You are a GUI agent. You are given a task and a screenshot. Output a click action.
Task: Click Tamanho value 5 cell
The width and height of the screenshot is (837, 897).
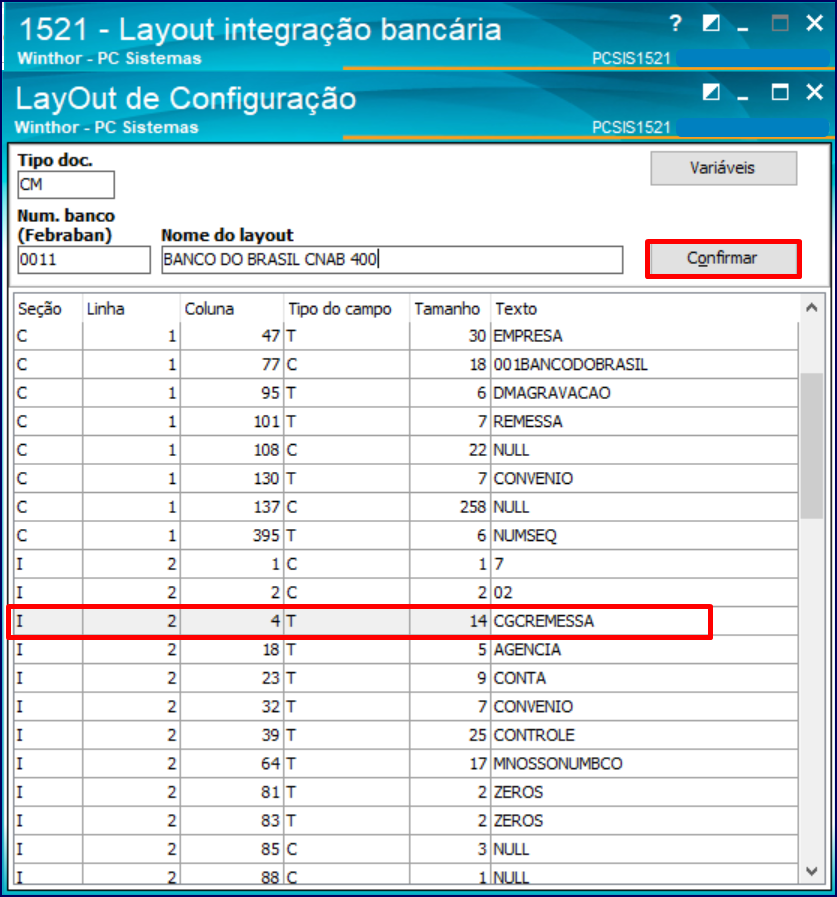[450, 650]
